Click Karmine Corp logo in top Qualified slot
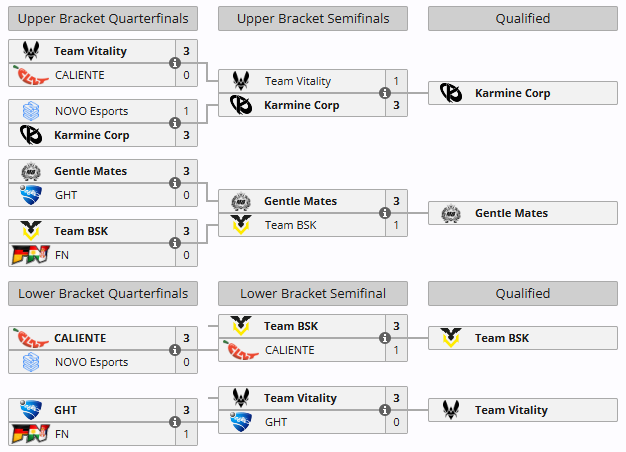Screen dimensions: 626x452 pyautogui.click(x=450, y=93)
